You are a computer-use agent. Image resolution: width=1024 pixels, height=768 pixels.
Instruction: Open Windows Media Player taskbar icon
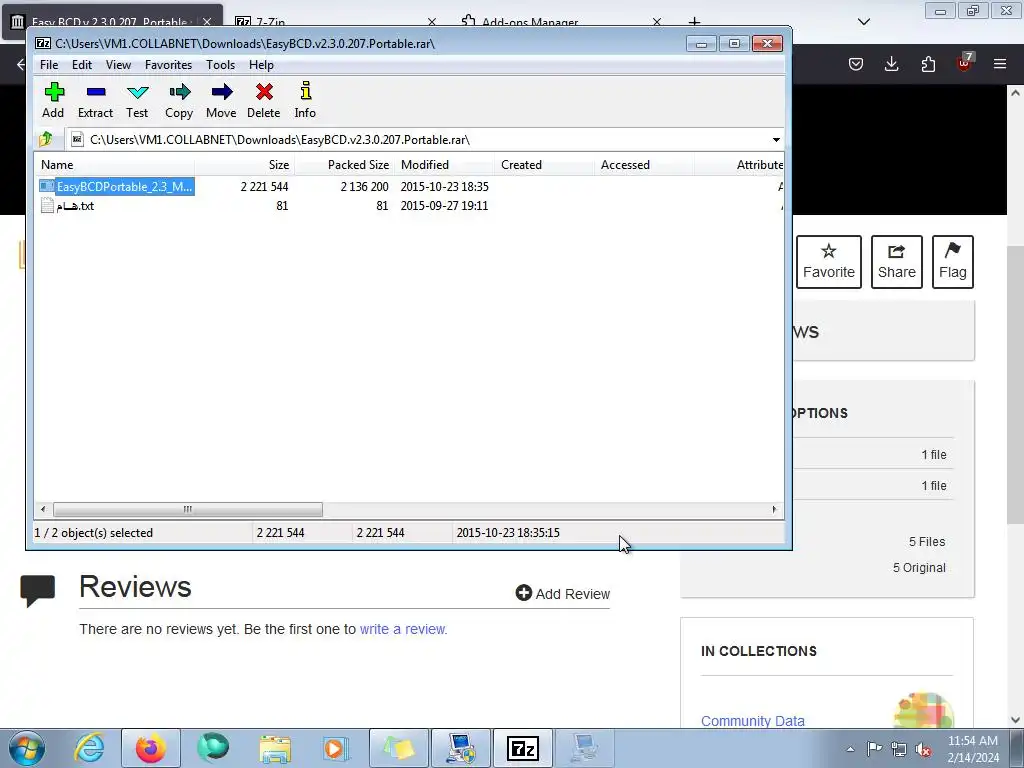(336, 748)
